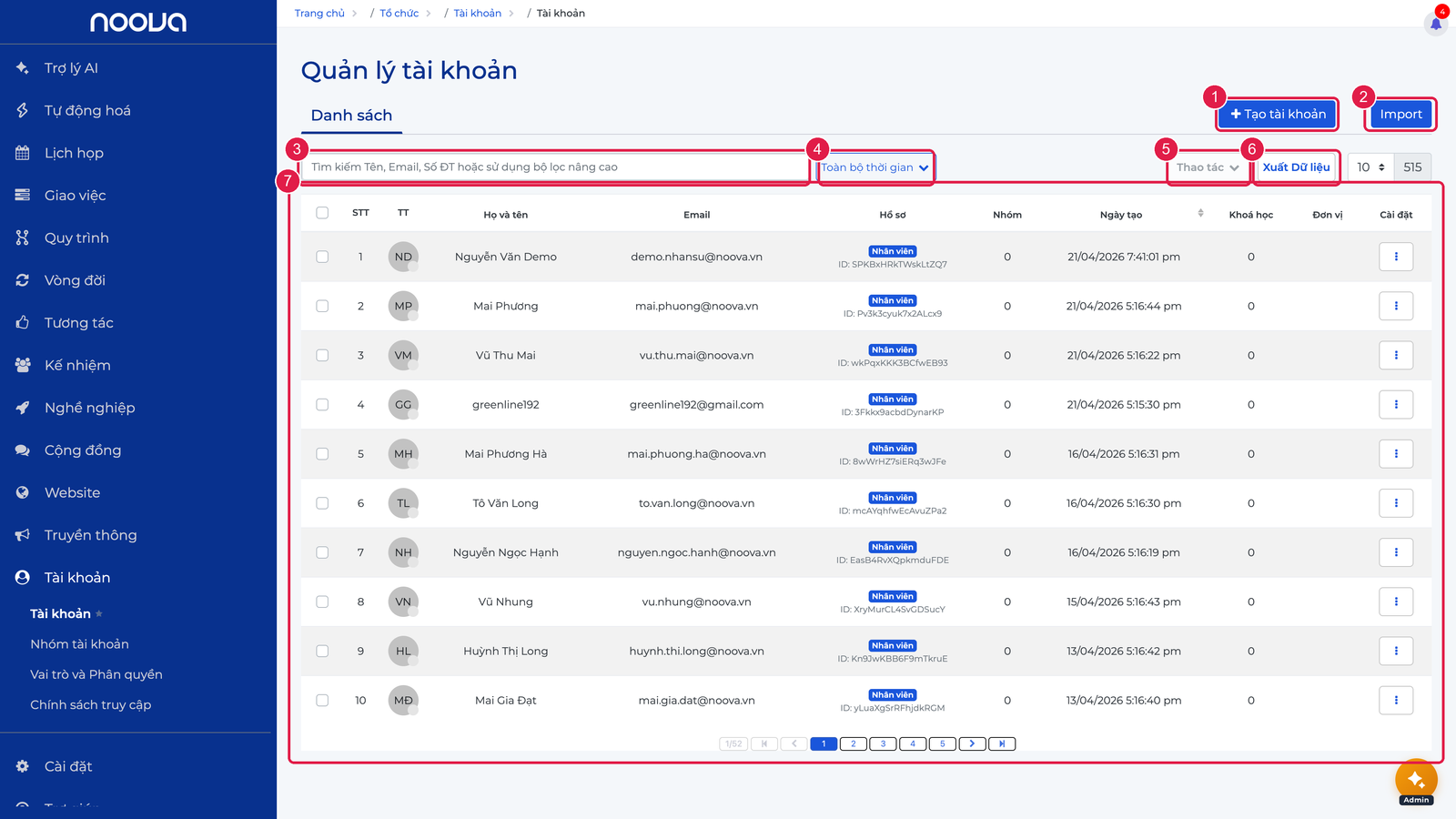Open the notification bell icon
The width and height of the screenshot is (1456, 819).
[x=1436, y=24]
